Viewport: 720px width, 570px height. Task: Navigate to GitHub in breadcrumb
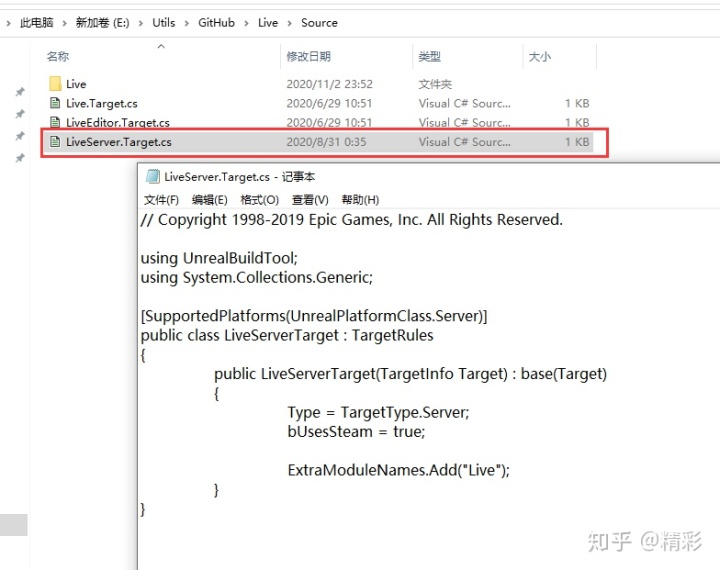click(216, 23)
